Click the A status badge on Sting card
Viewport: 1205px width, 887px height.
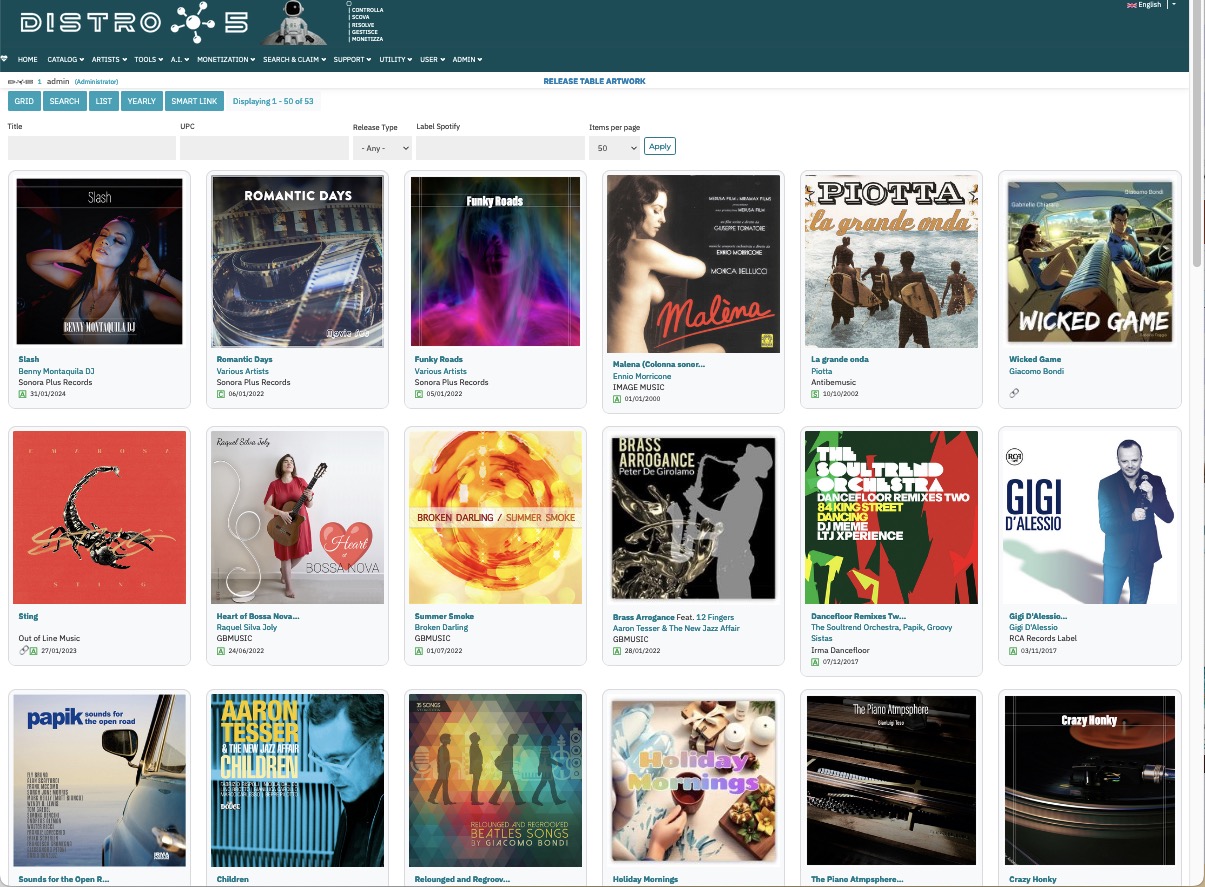34,651
